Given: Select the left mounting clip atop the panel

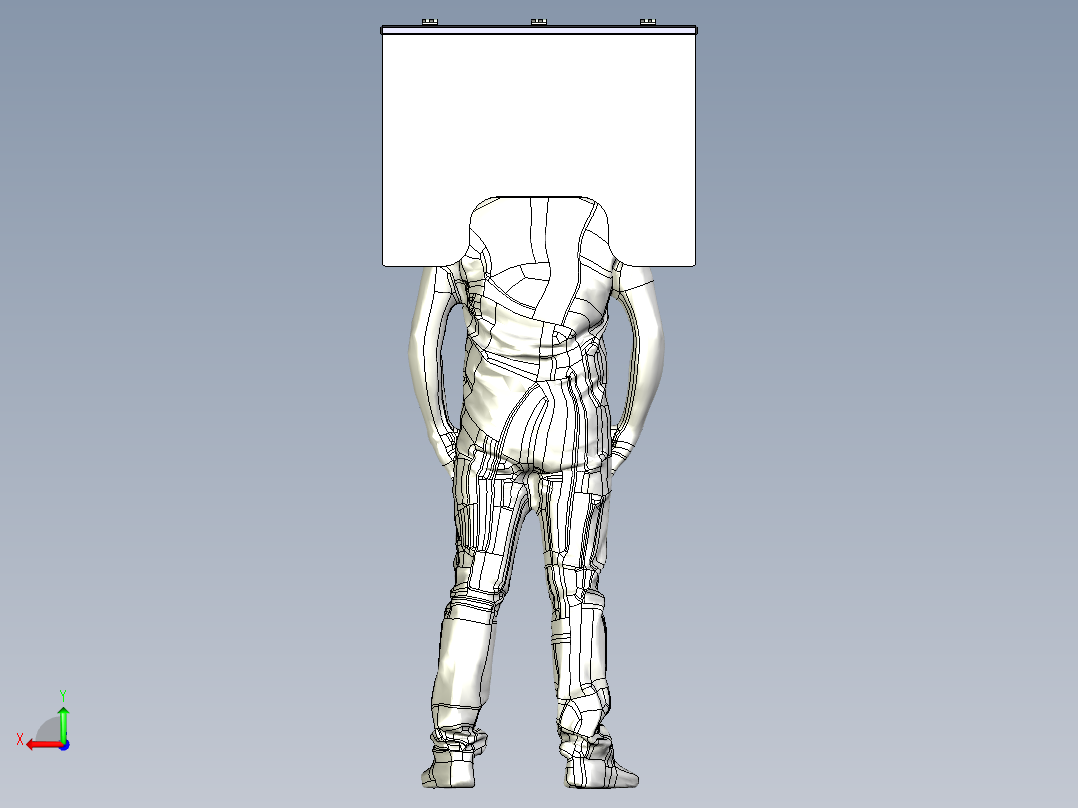Looking at the screenshot, I should [430, 23].
